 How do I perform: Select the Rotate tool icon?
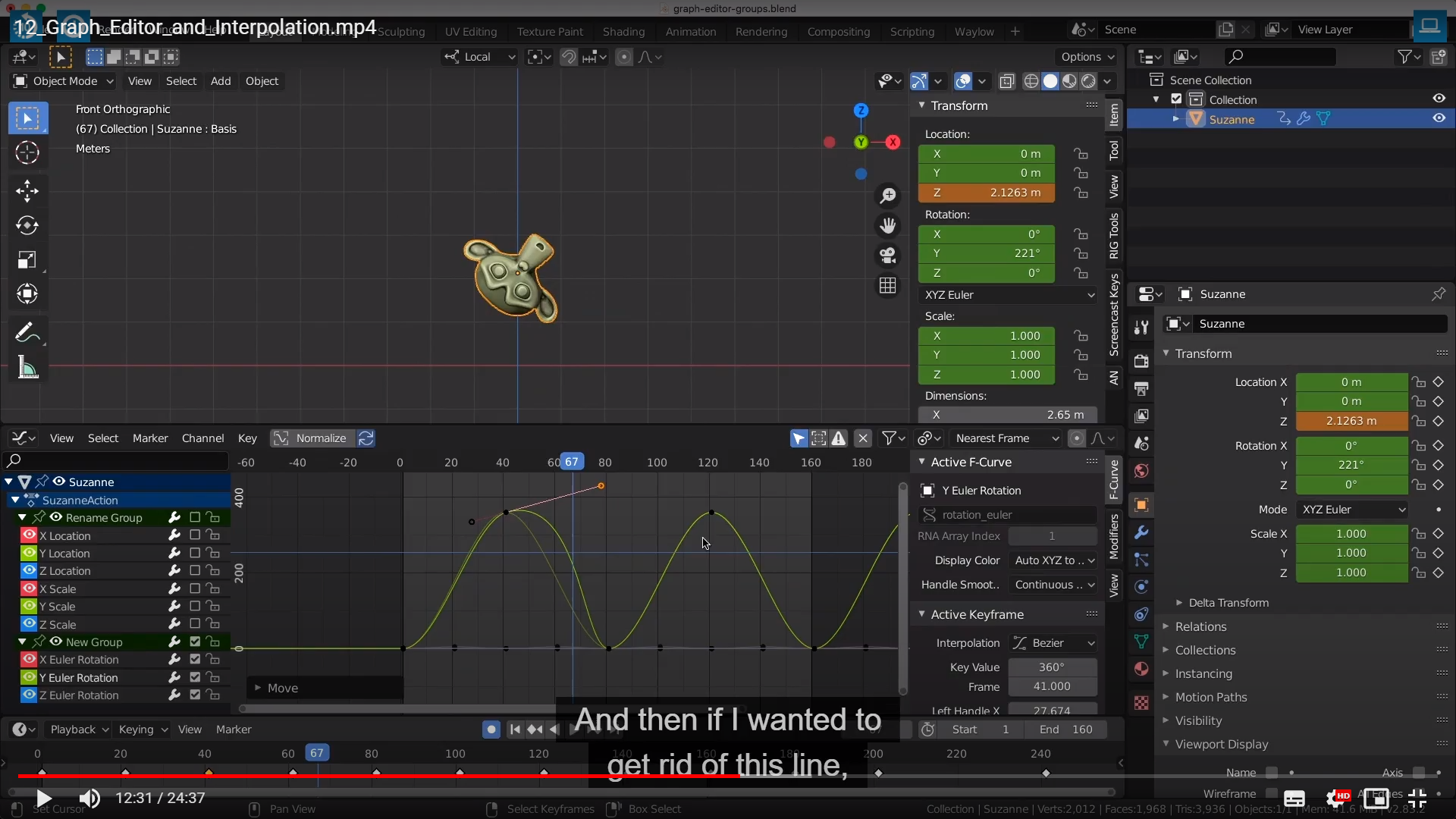pyautogui.click(x=27, y=225)
